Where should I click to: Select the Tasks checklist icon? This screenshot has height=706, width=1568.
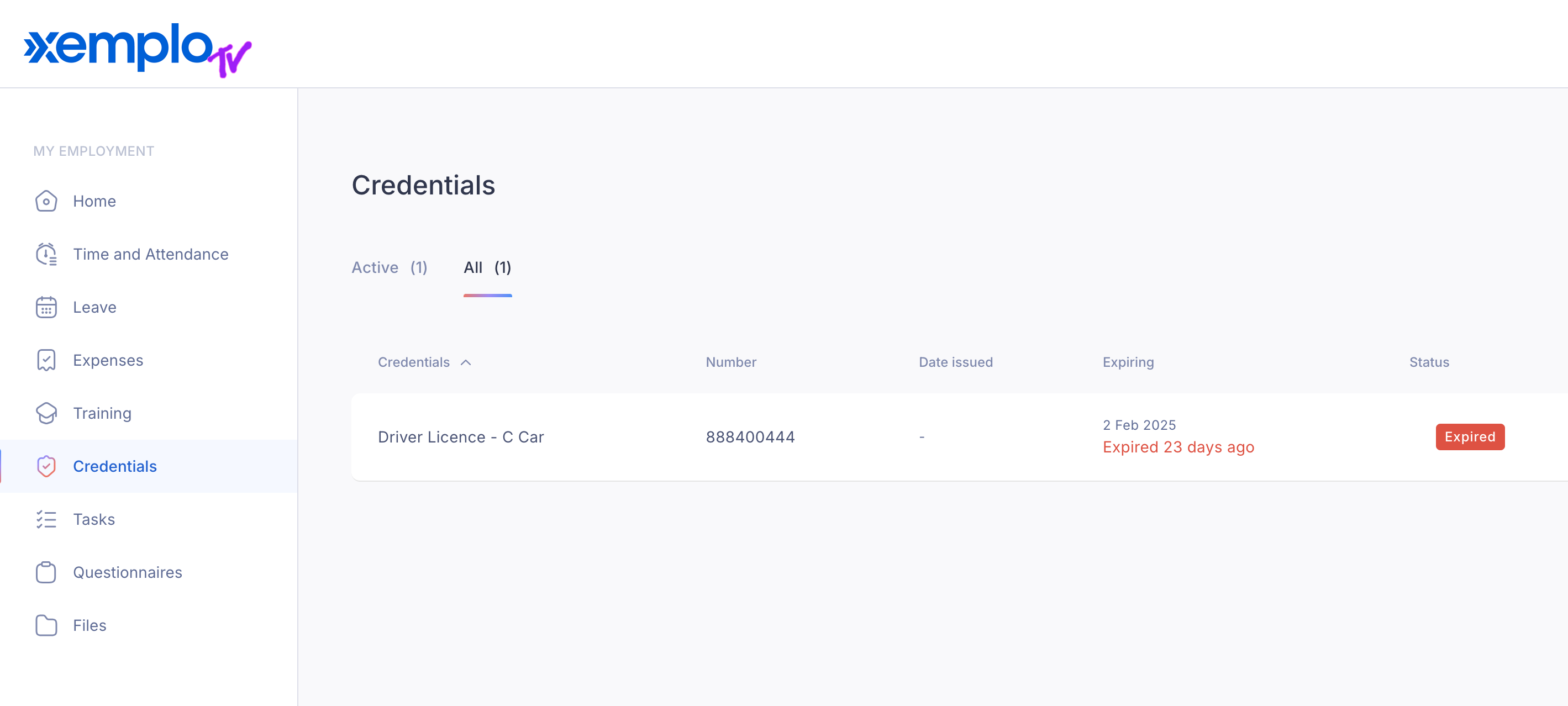coord(46,519)
